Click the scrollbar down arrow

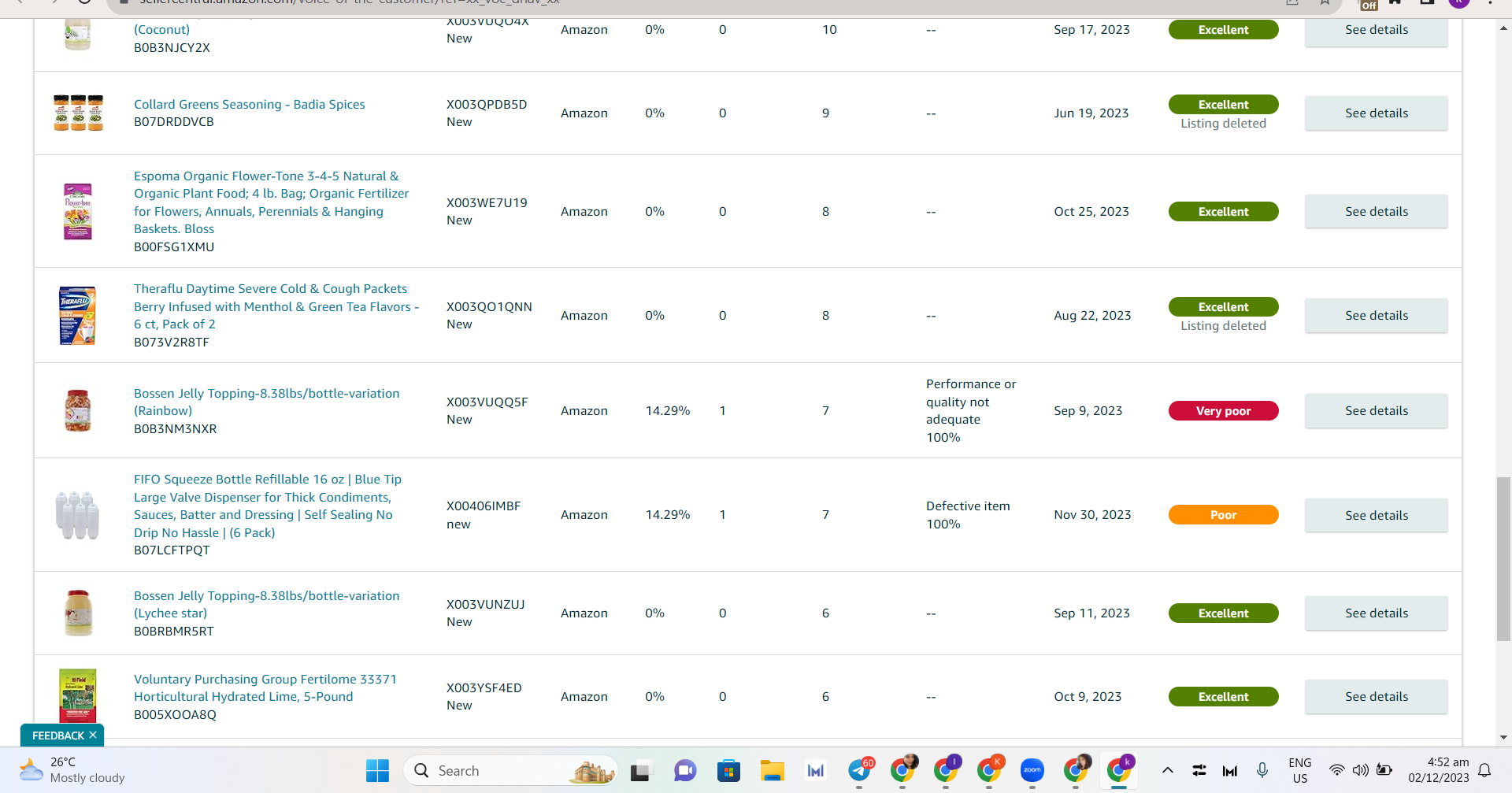(1503, 738)
